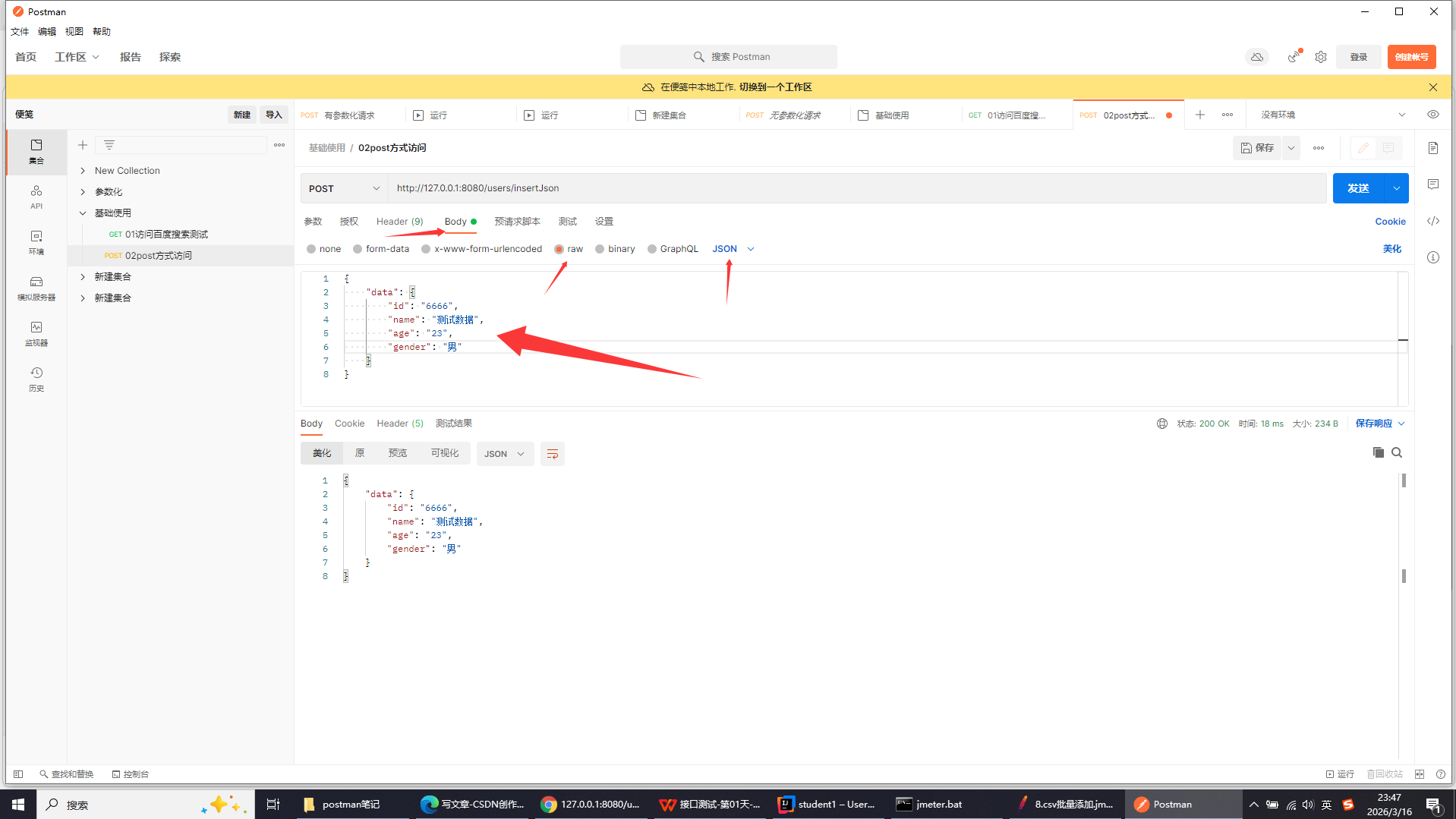1456x819 pixels.
Task: Click the 查找和替换 status bar item
Action: [x=67, y=774]
